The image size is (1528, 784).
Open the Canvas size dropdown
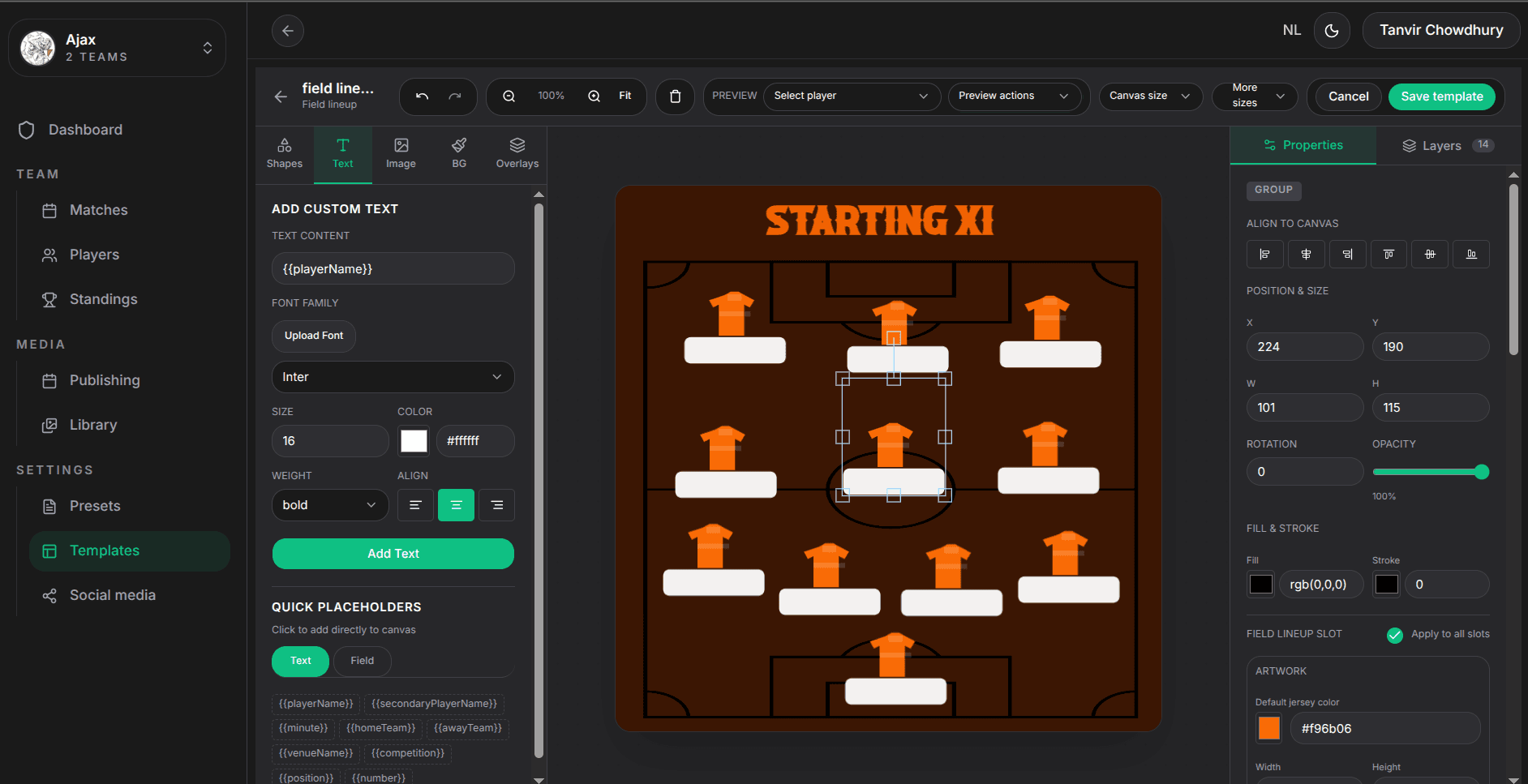(x=1150, y=96)
